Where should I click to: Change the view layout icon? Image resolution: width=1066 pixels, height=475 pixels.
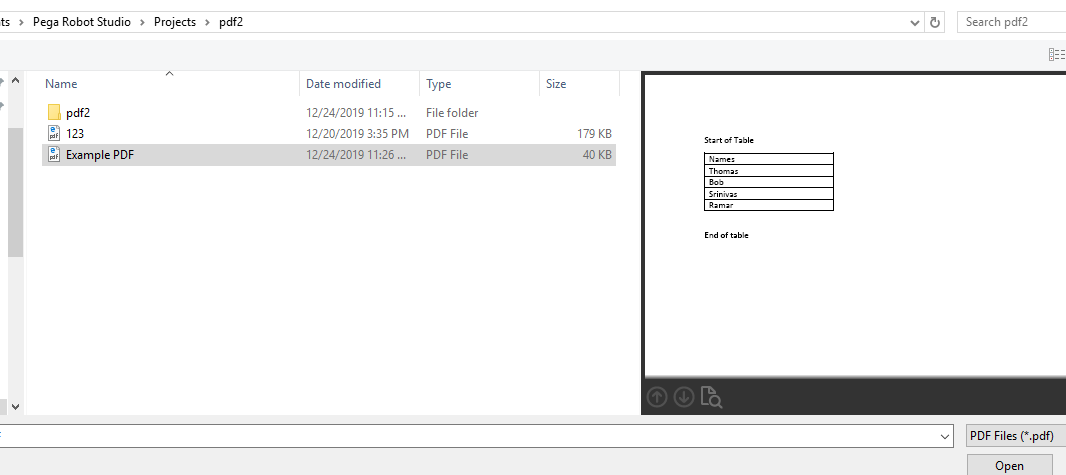coord(1056,54)
